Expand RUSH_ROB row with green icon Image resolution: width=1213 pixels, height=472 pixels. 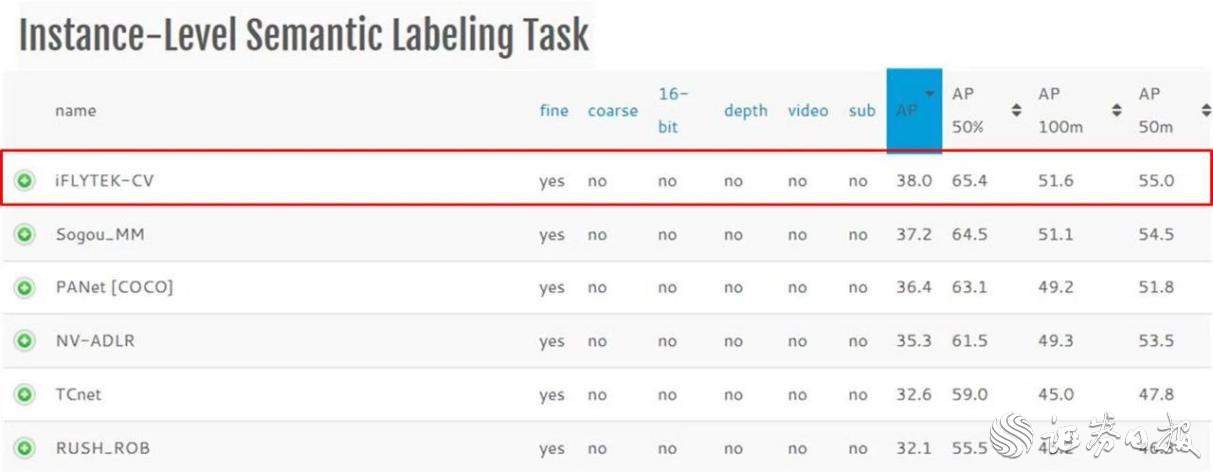[x=24, y=448]
